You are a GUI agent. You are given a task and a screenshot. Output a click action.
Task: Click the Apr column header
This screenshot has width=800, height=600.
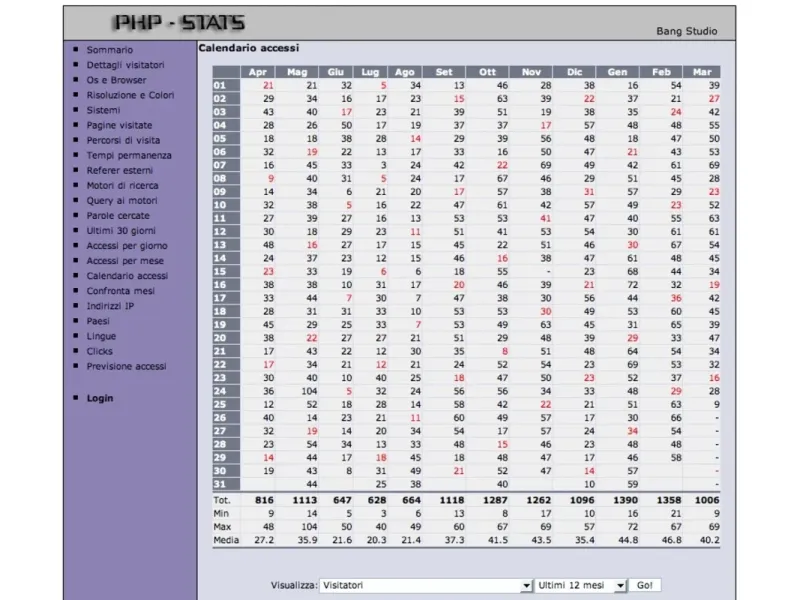pos(258,72)
